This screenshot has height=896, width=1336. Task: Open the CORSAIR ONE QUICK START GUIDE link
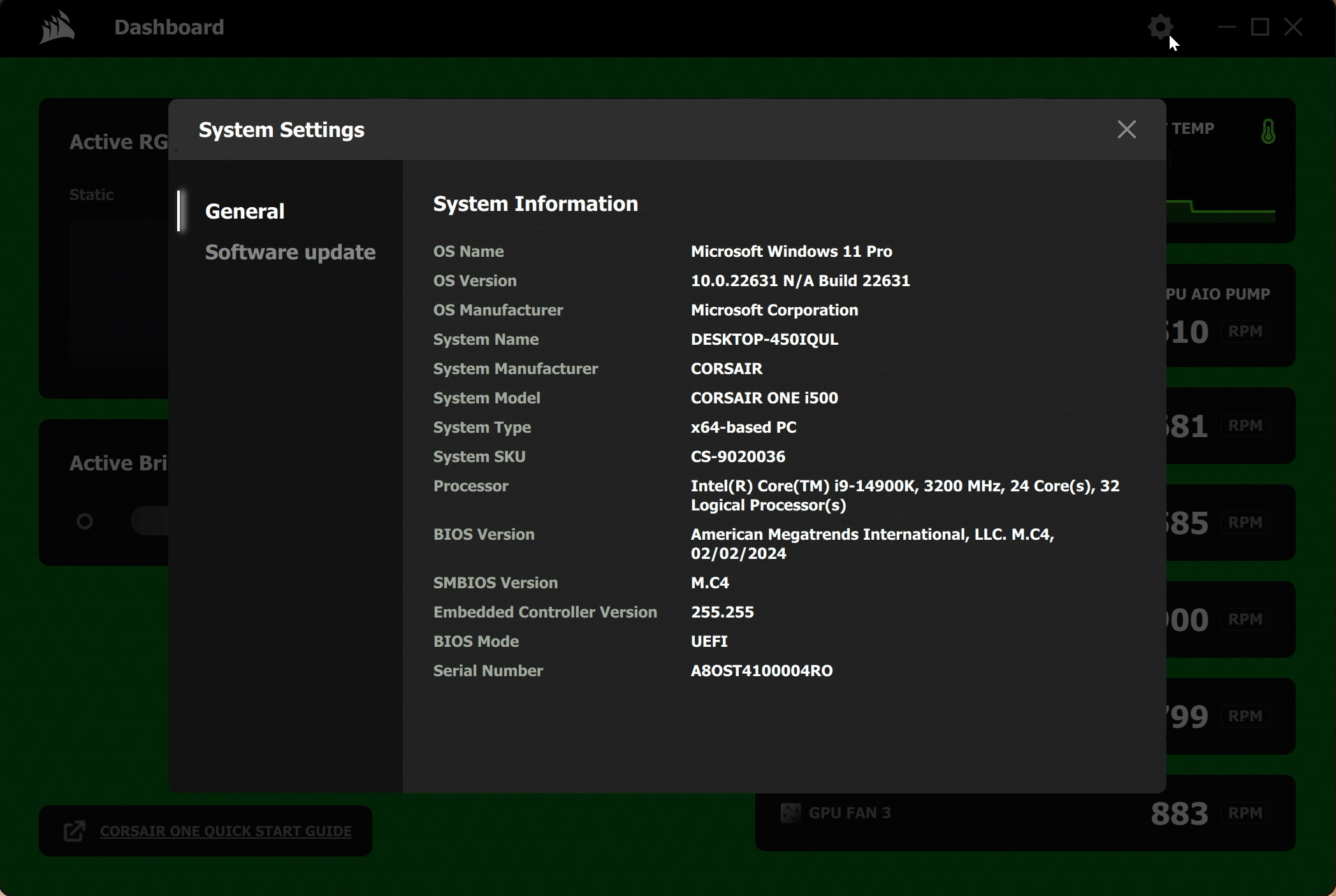click(x=226, y=831)
